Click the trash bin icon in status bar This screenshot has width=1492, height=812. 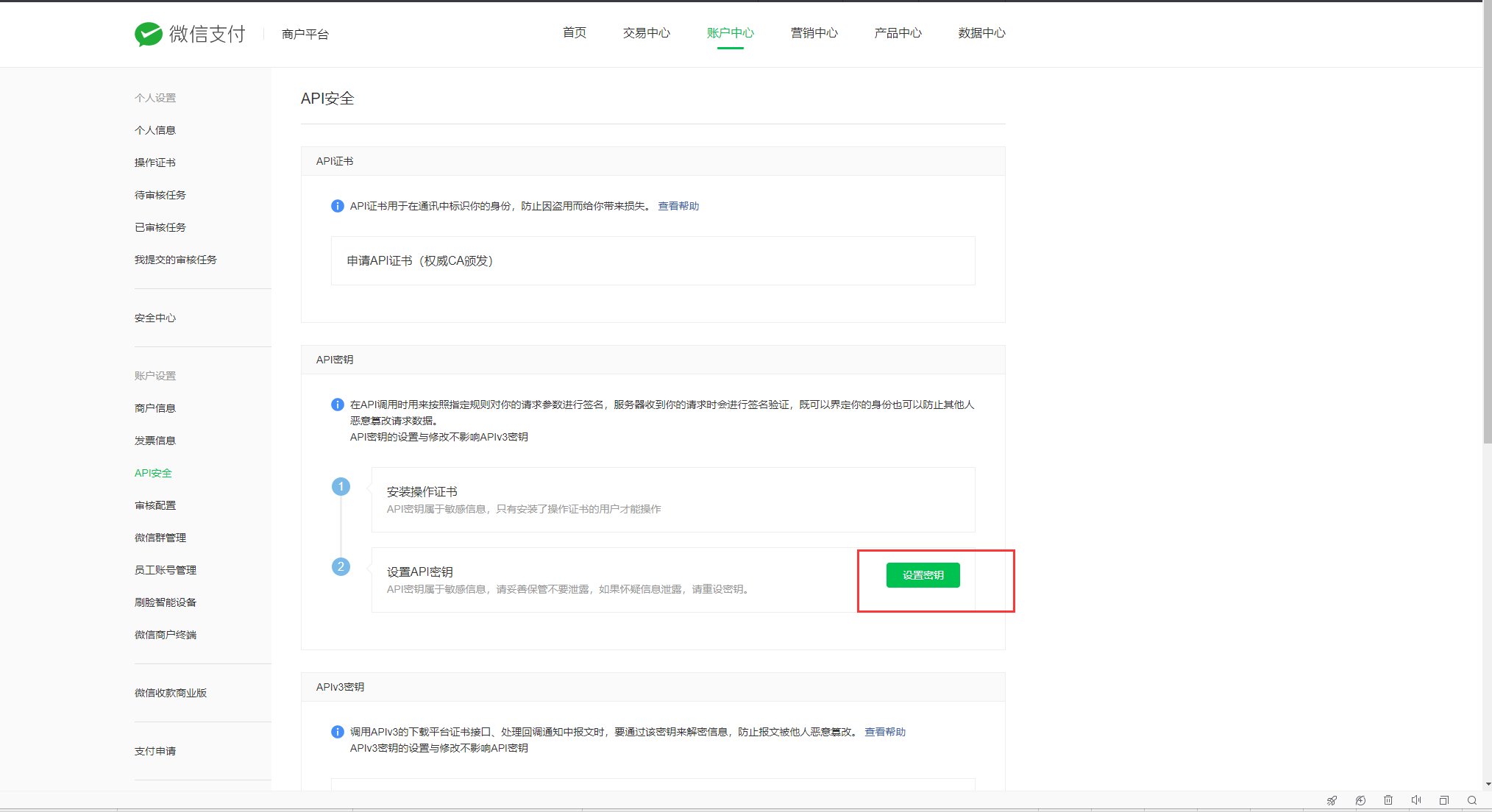point(1388,800)
